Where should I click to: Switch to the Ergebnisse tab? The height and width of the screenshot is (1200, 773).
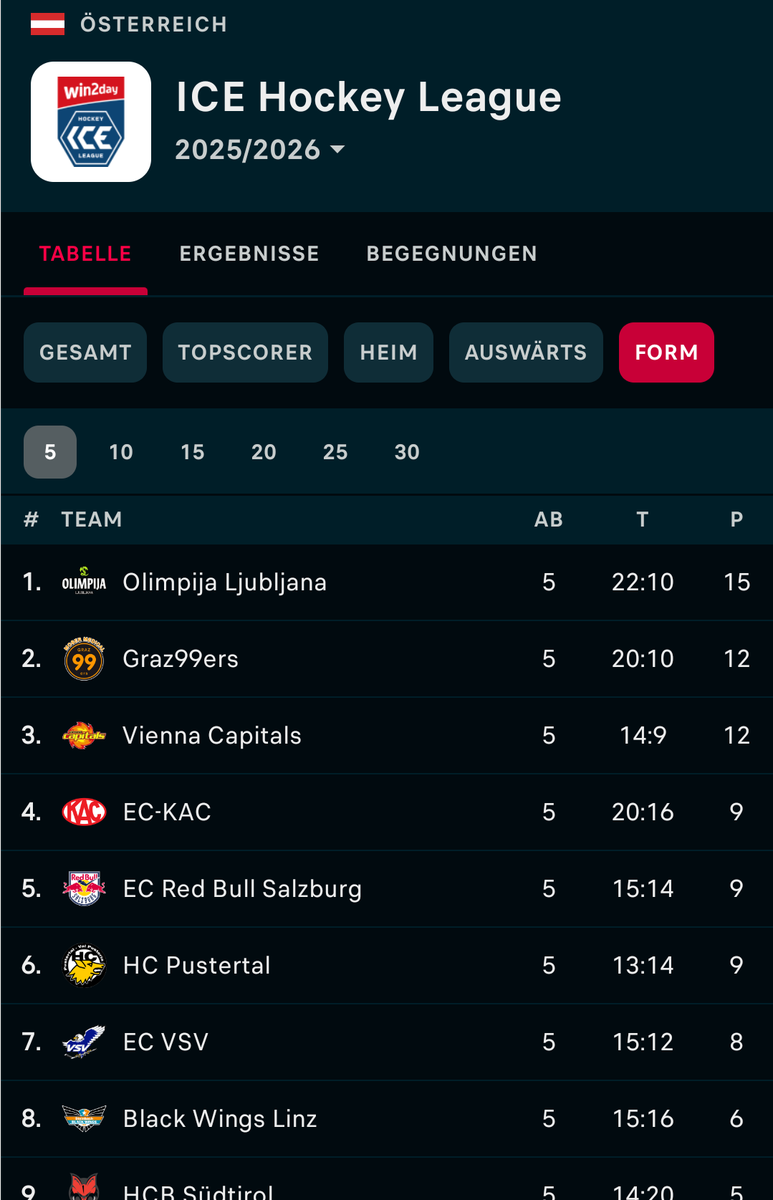(x=249, y=254)
